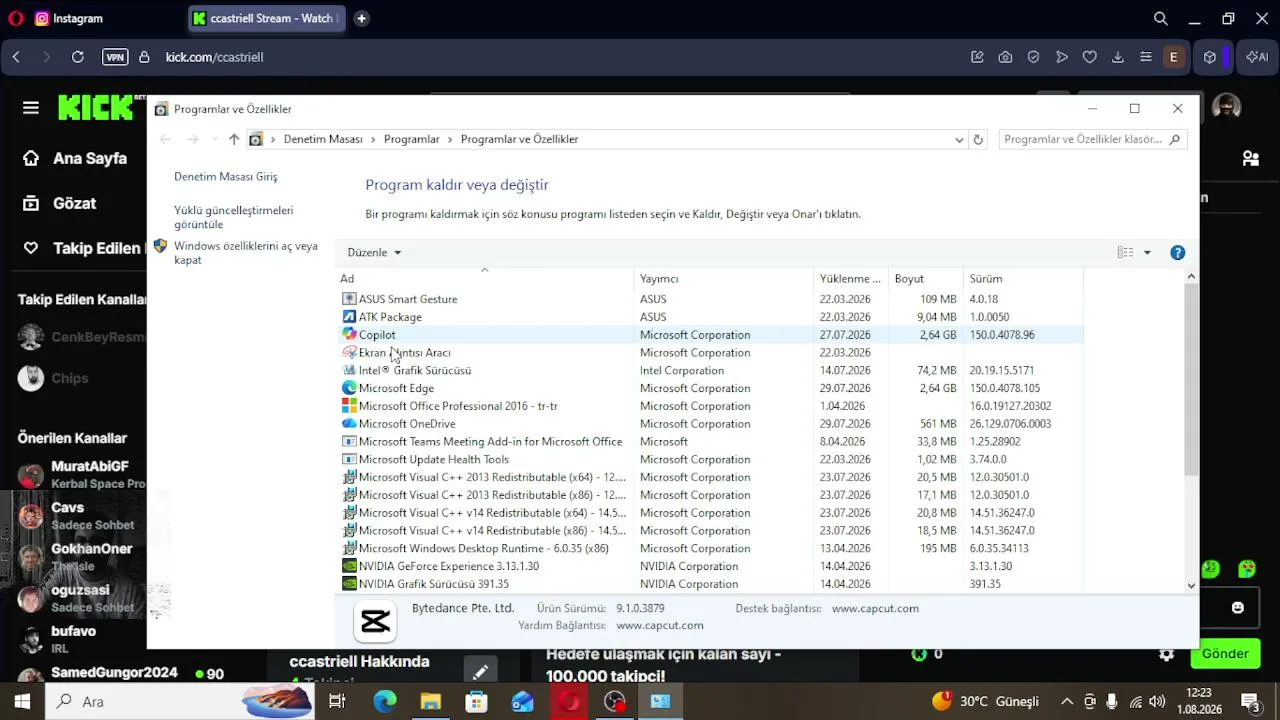The height and width of the screenshot is (720, 1280).
Task: Go back in the Opera browser
Action: coord(16,57)
